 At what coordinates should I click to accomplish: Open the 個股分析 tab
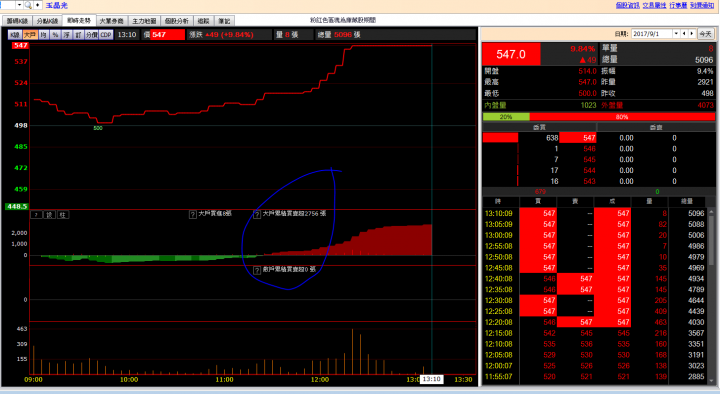pos(177,21)
